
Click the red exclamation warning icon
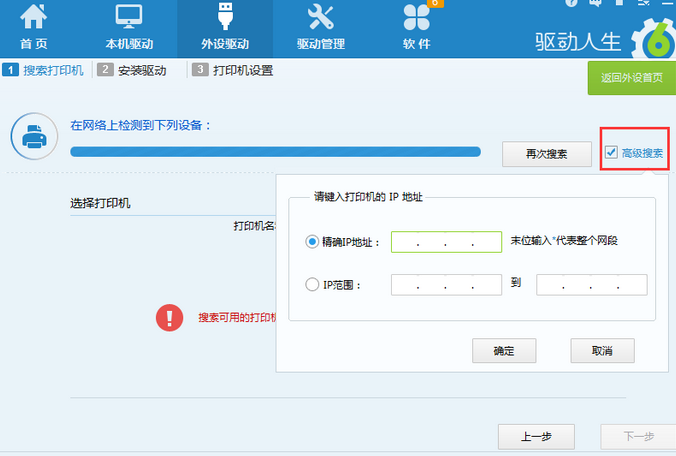pos(170,317)
